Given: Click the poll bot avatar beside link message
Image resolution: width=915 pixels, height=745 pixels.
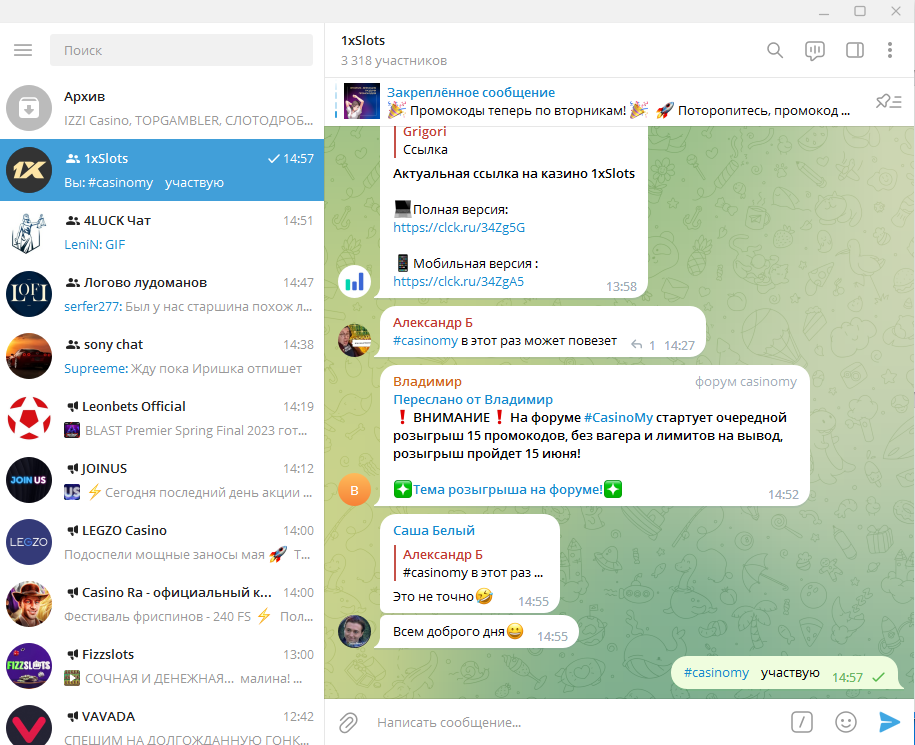Looking at the screenshot, I should [354, 282].
